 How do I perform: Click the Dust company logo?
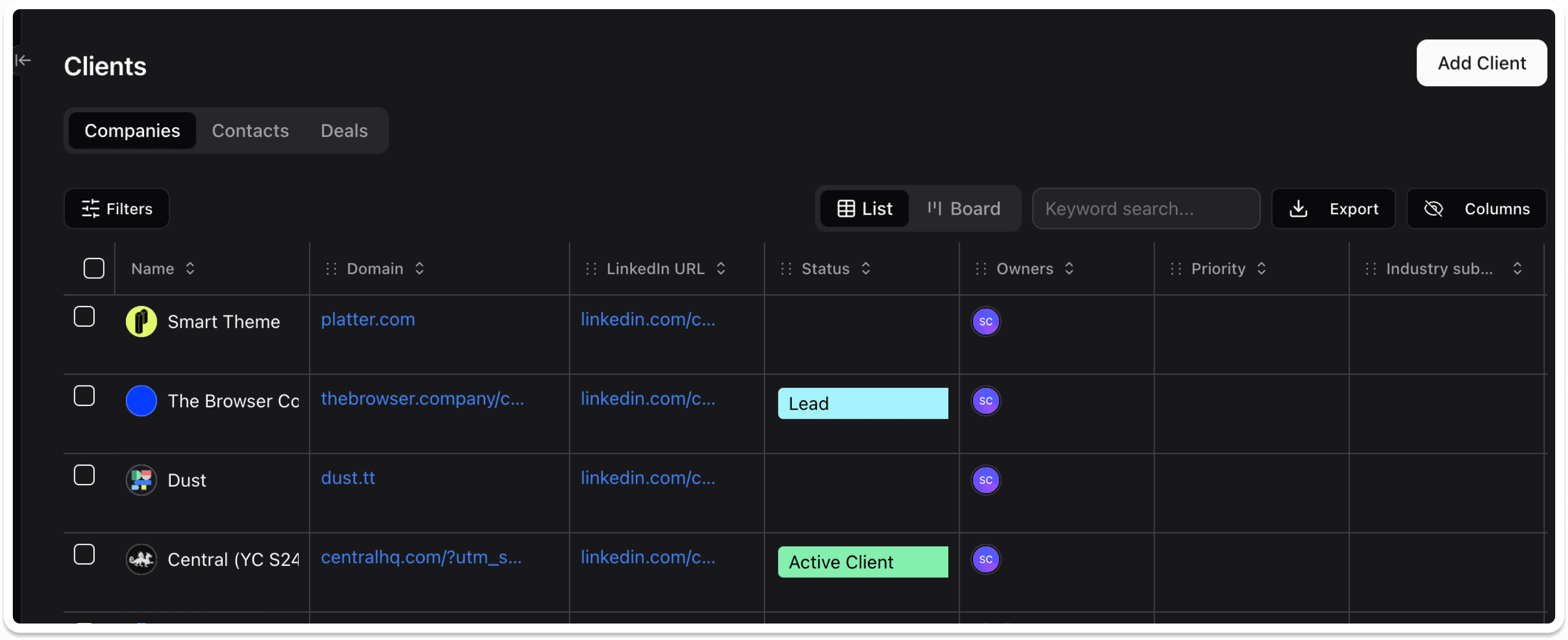pyautogui.click(x=141, y=480)
